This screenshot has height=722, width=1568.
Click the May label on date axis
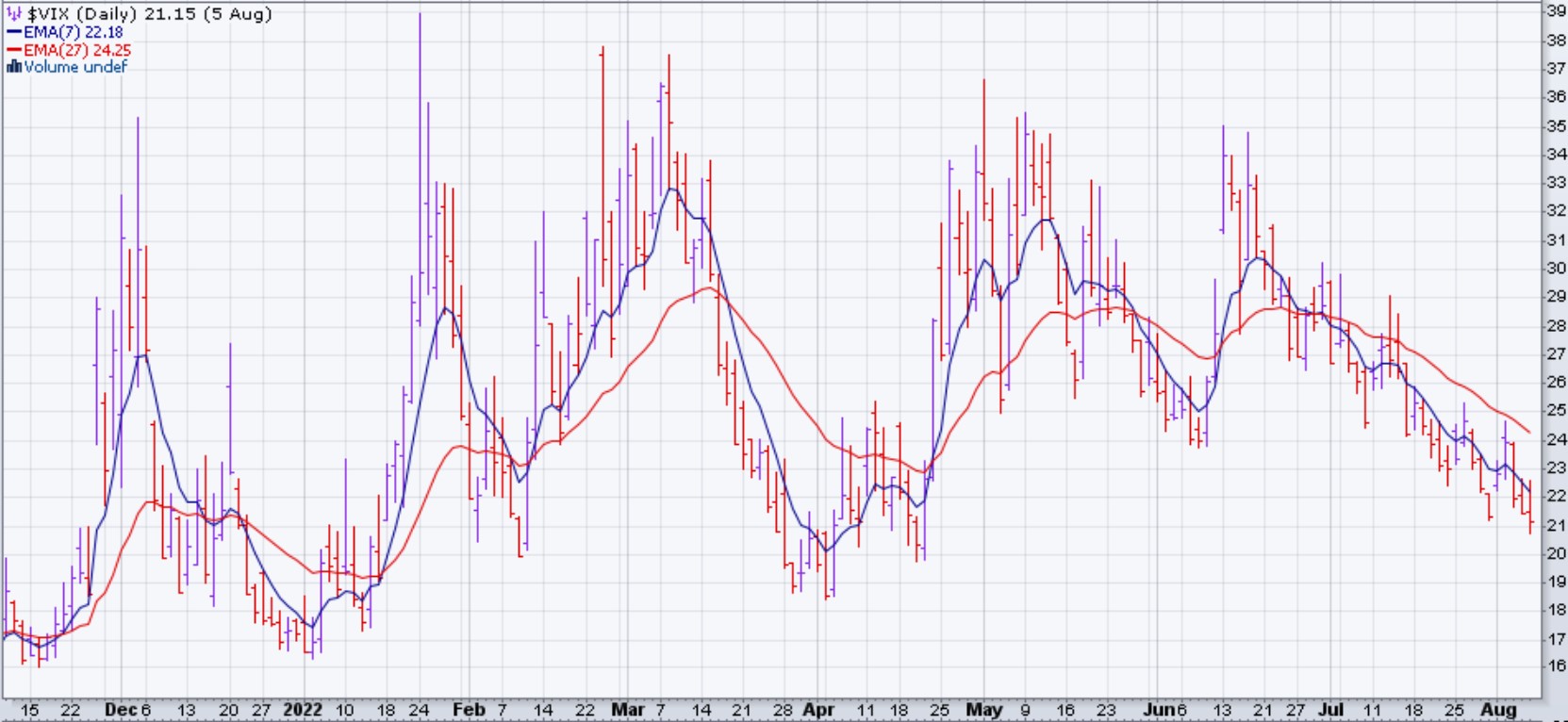click(984, 710)
